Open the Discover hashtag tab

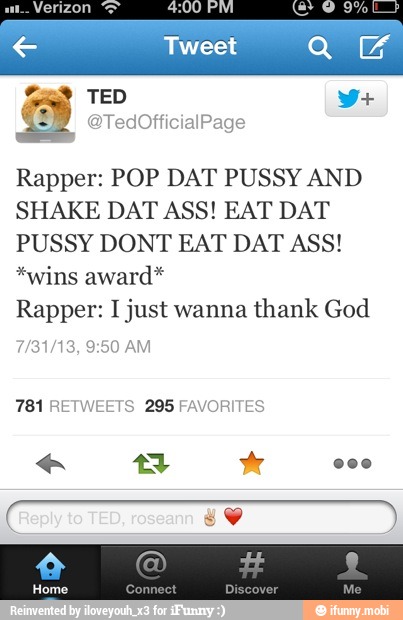tap(252, 573)
